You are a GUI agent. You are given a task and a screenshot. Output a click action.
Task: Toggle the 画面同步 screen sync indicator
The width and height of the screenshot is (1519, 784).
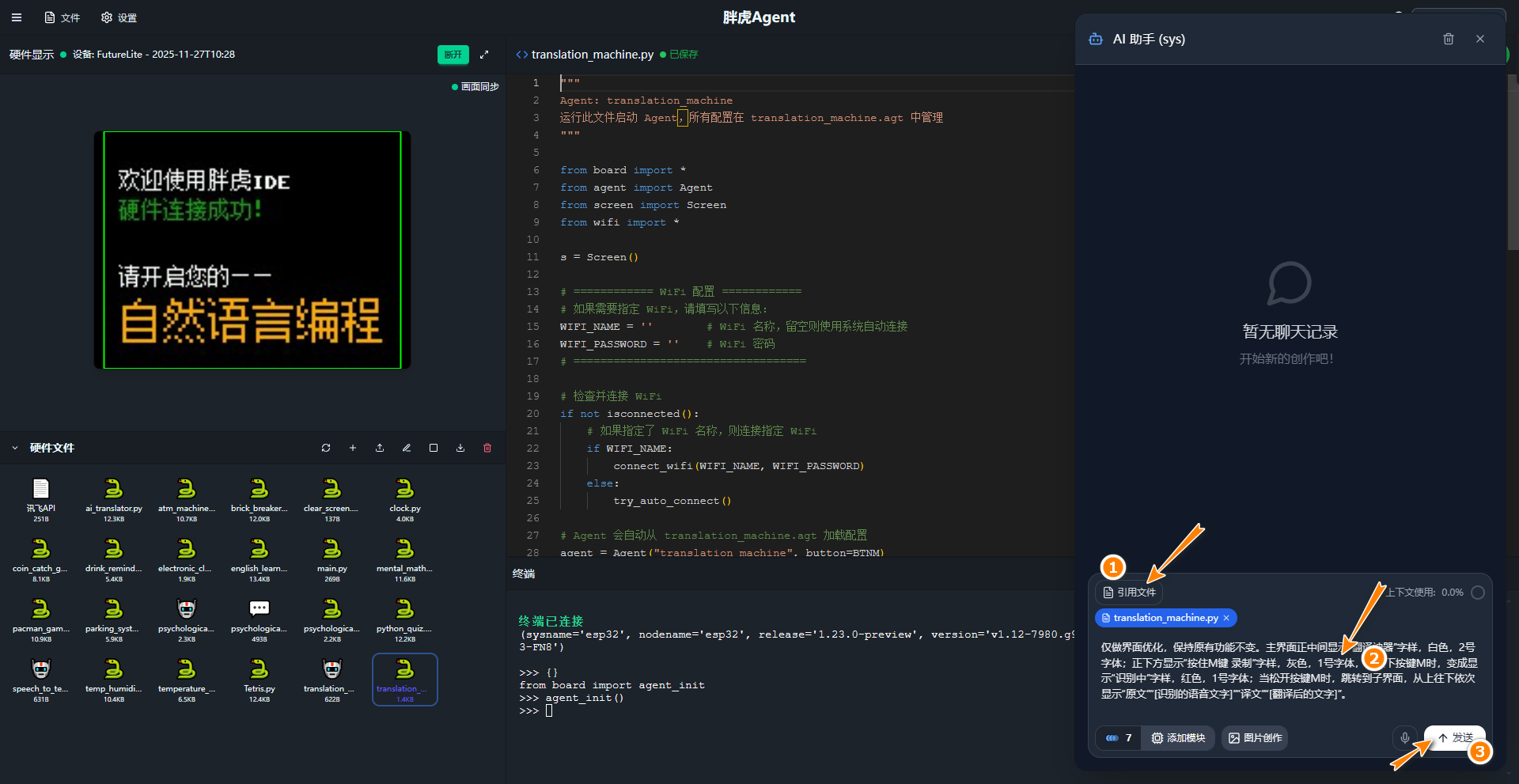pos(475,87)
